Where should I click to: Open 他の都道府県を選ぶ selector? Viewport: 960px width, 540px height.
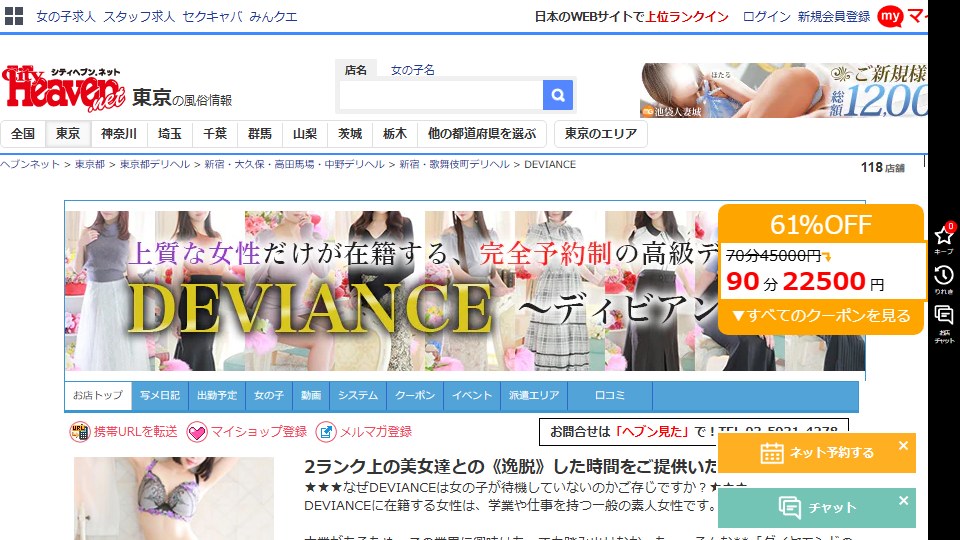(482, 133)
